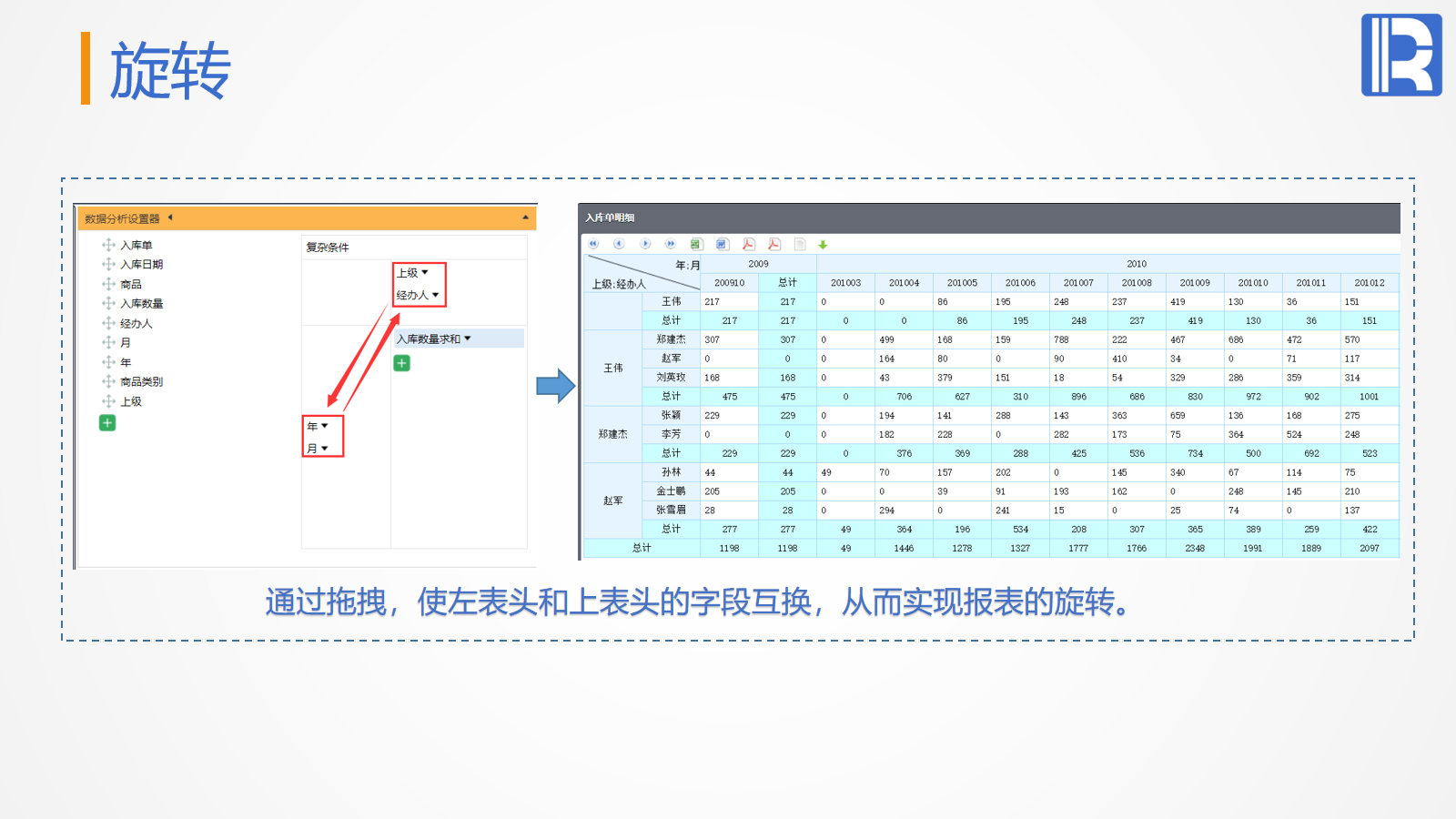
Task: Select the 2009 year column header
Action: [x=759, y=264]
